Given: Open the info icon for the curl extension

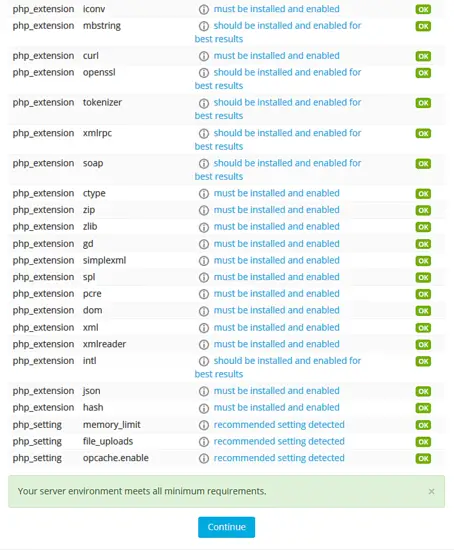Looking at the screenshot, I should (204, 56).
